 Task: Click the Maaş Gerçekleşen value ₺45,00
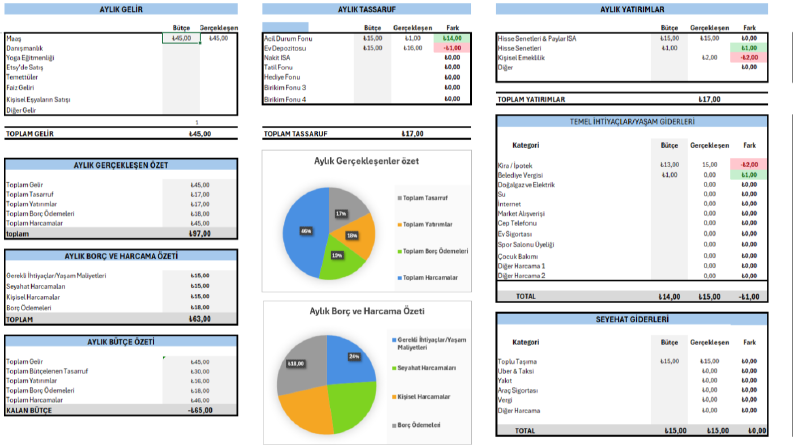click(218, 38)
